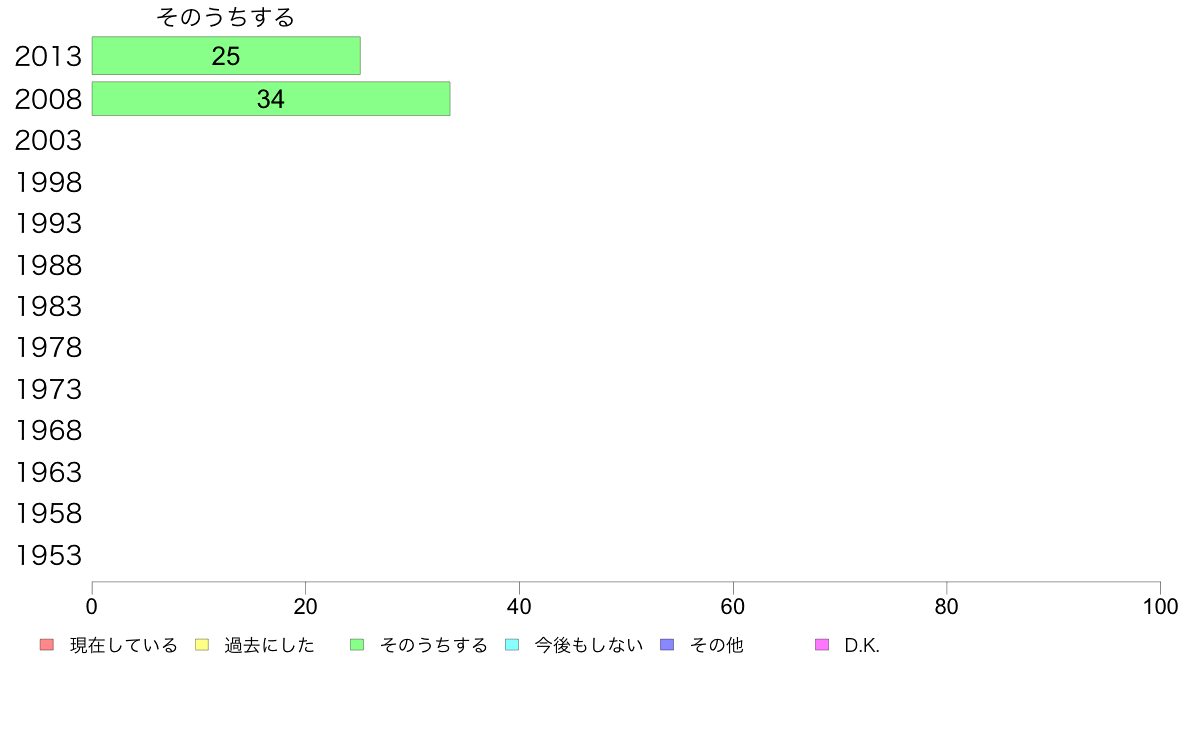Screen dimensions: 1188x736
Task: Select the 2008 bar showing 34
Action: click(x=270, y=99)
